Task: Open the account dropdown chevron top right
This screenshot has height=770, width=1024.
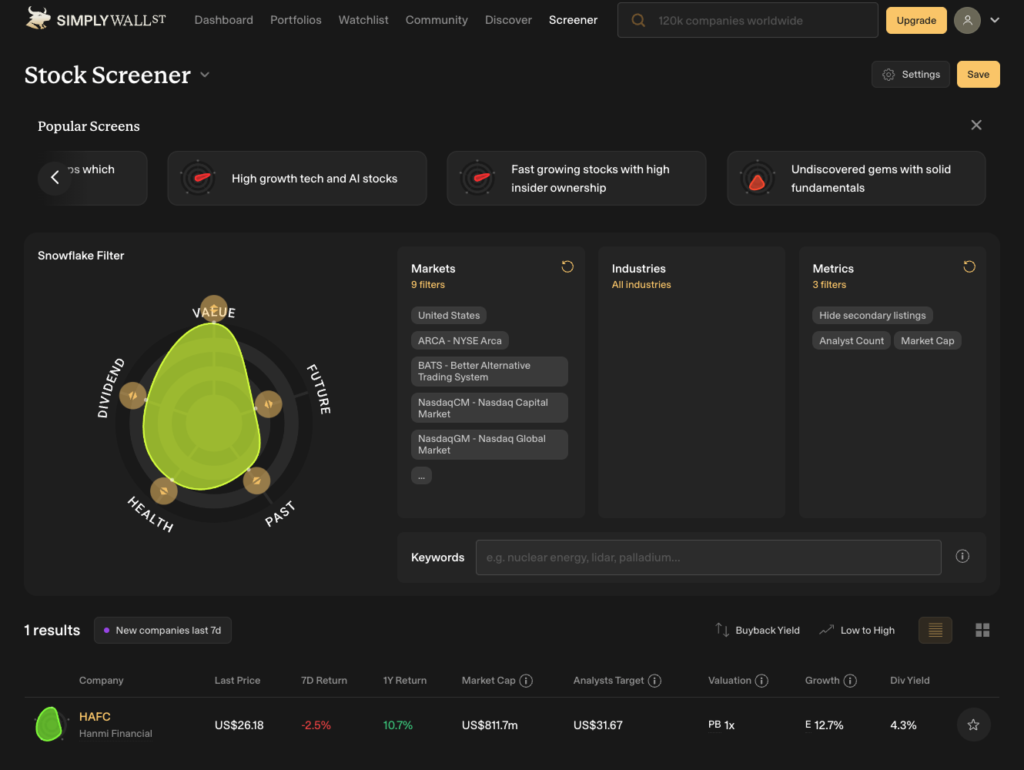Action: (x=996, y=20)
